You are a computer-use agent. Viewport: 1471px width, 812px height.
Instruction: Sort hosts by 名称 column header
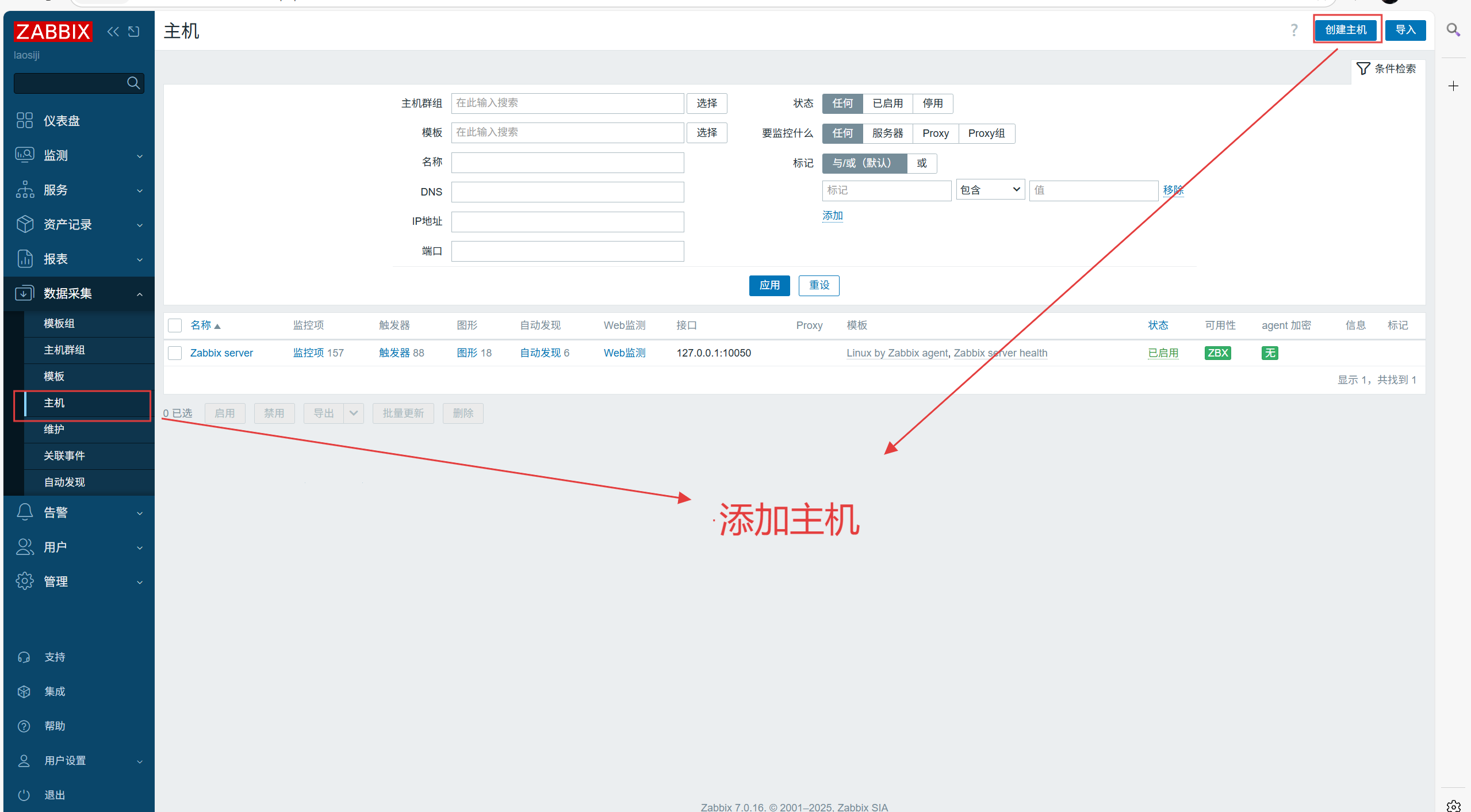click(205, 325)
